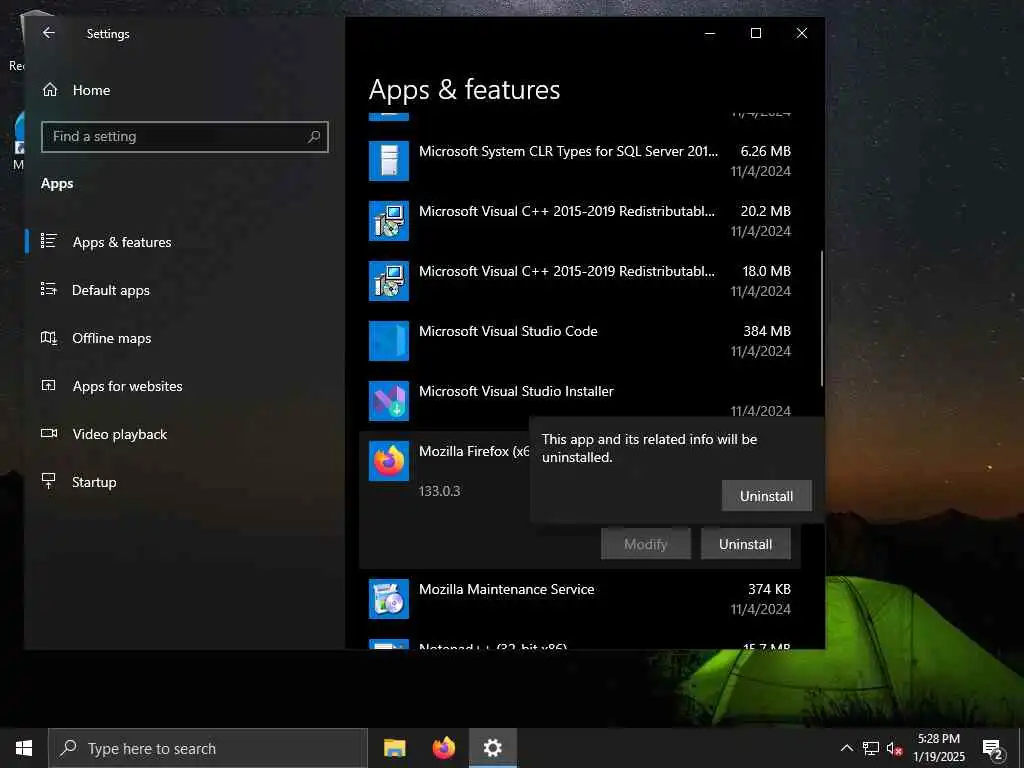Maximize the Settings window

point(756,33)
